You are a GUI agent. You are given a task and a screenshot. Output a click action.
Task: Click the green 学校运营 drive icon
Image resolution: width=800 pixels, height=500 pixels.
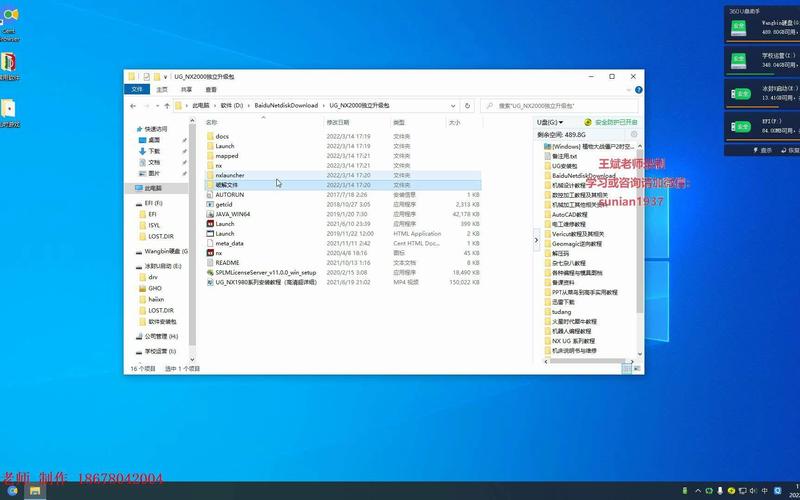point(738,60)
